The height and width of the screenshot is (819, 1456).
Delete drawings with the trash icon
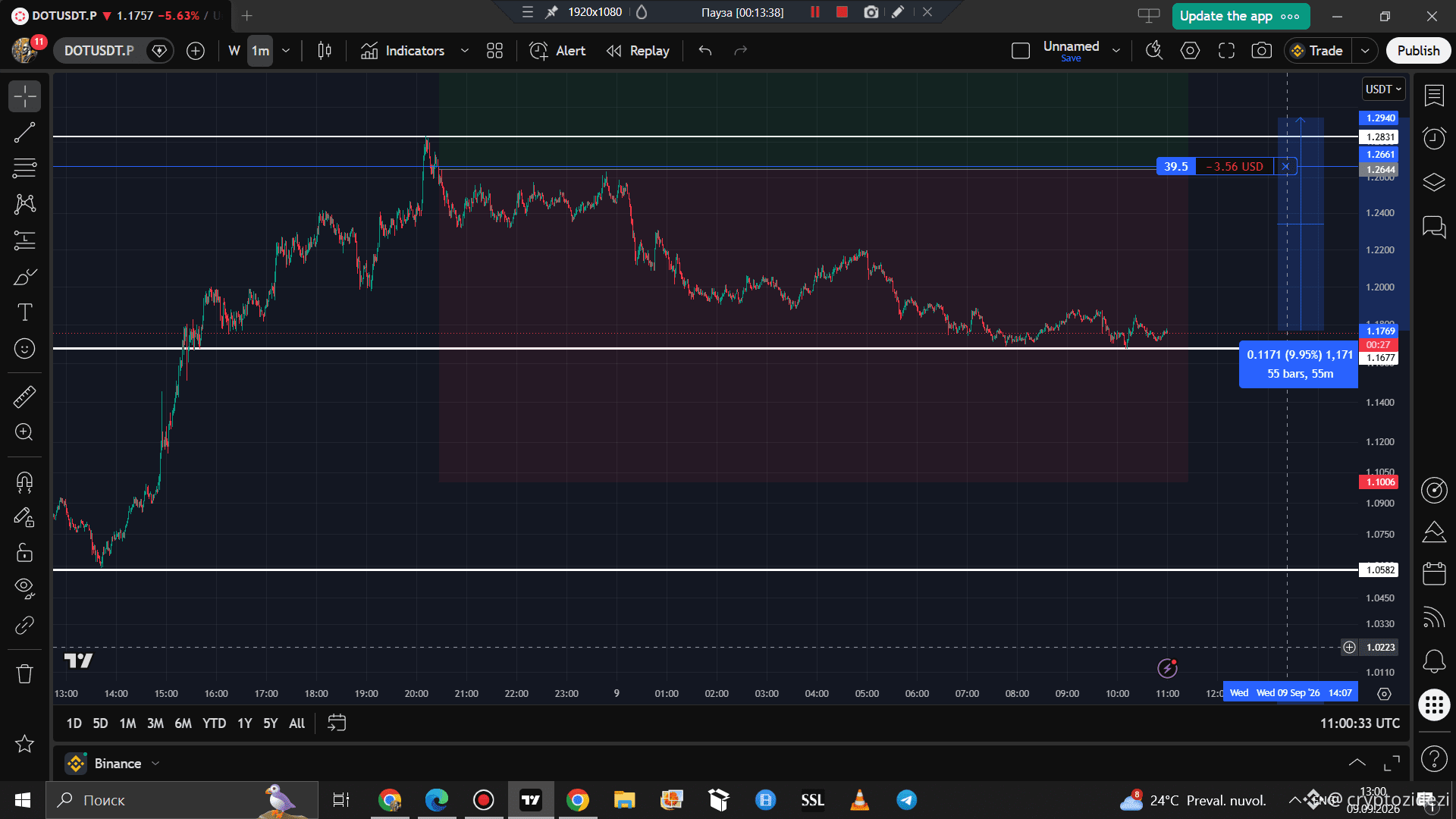(x=24, y=673)
